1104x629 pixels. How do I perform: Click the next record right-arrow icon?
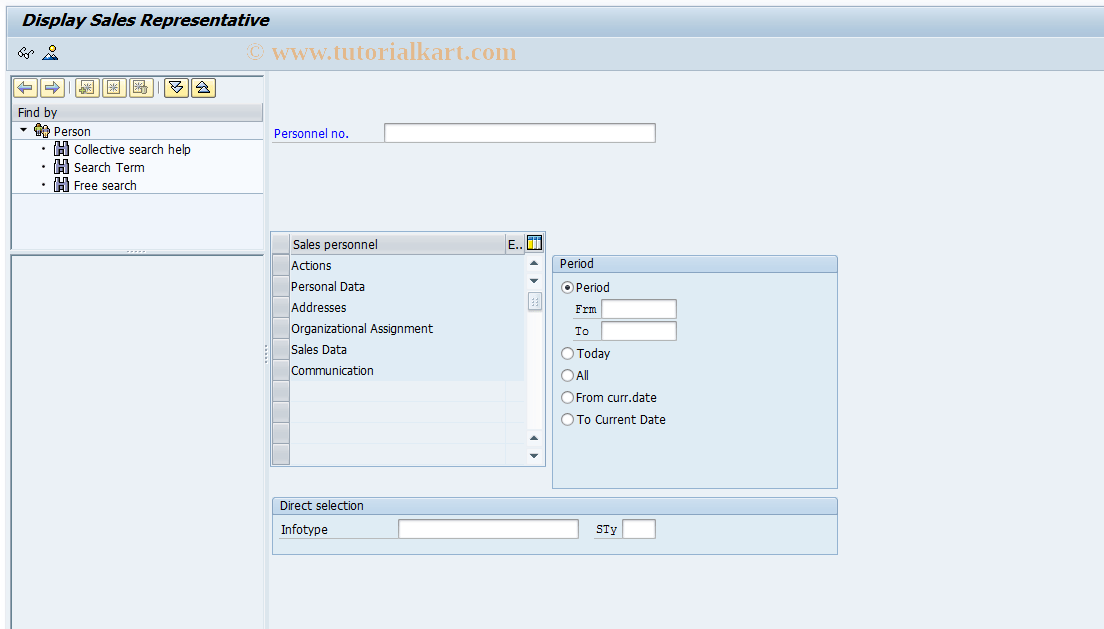(x=52, y=88)
